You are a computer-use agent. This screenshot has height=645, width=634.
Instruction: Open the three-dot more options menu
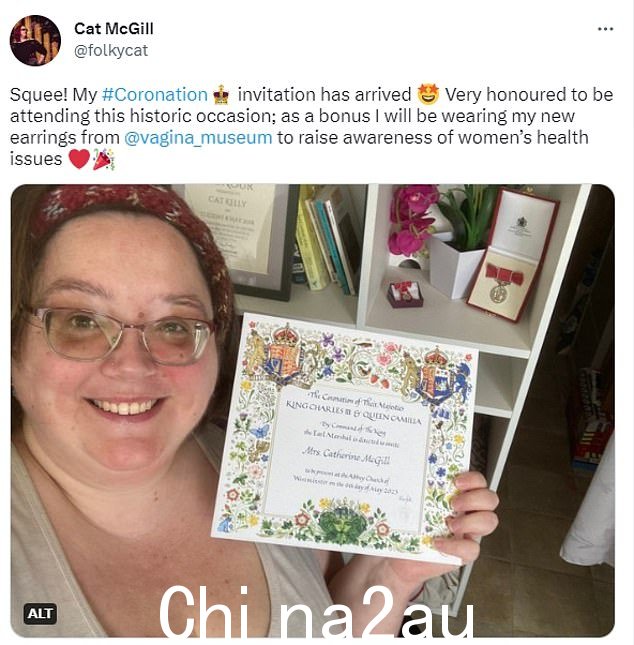tap(605, 29)
